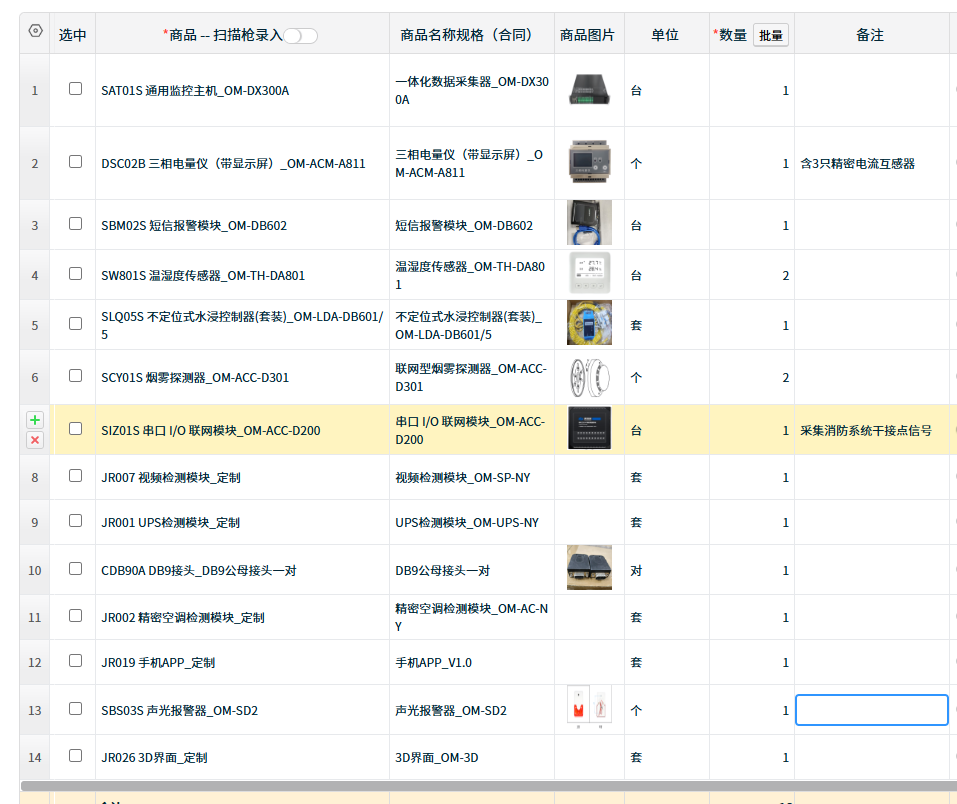This screenshot has height=804, width=957.
Task: Click the table settings gear icon
Action: [x=36, y=31]
